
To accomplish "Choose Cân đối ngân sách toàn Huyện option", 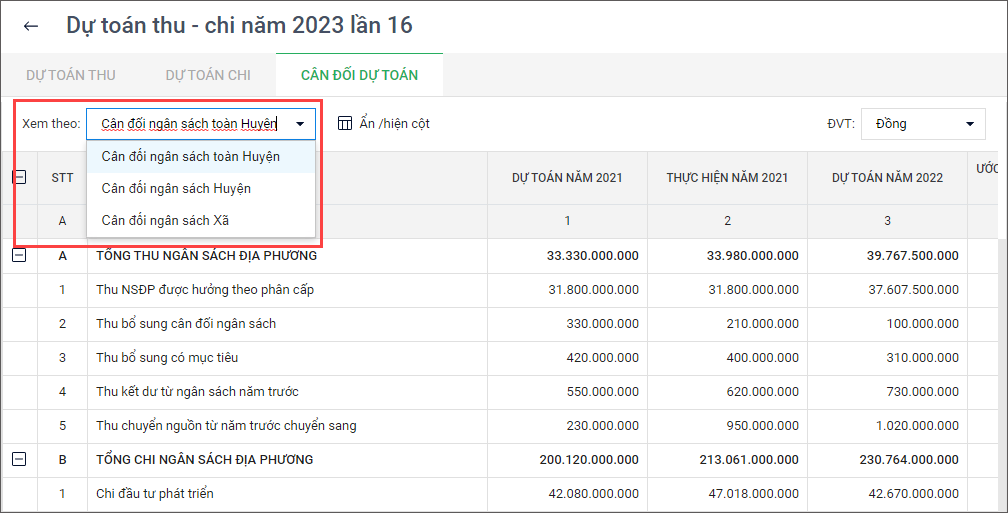I will (191, 156).
